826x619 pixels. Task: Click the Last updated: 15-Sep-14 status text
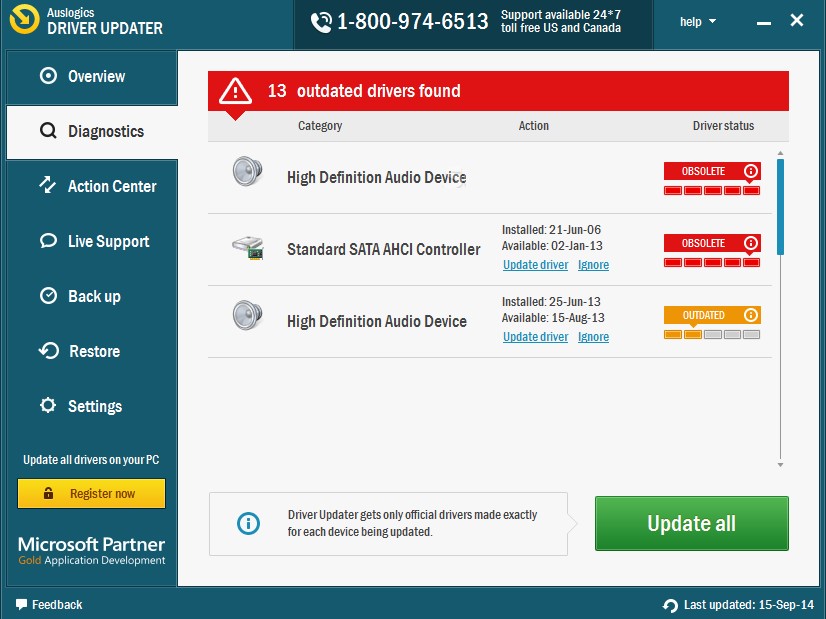pos(749,605)
